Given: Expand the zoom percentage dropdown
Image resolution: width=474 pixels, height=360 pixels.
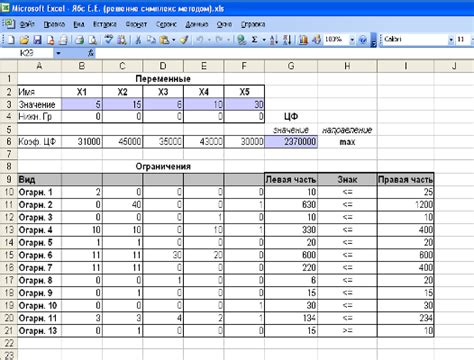Looking at the screenshot, I should (x=352, y=40).
